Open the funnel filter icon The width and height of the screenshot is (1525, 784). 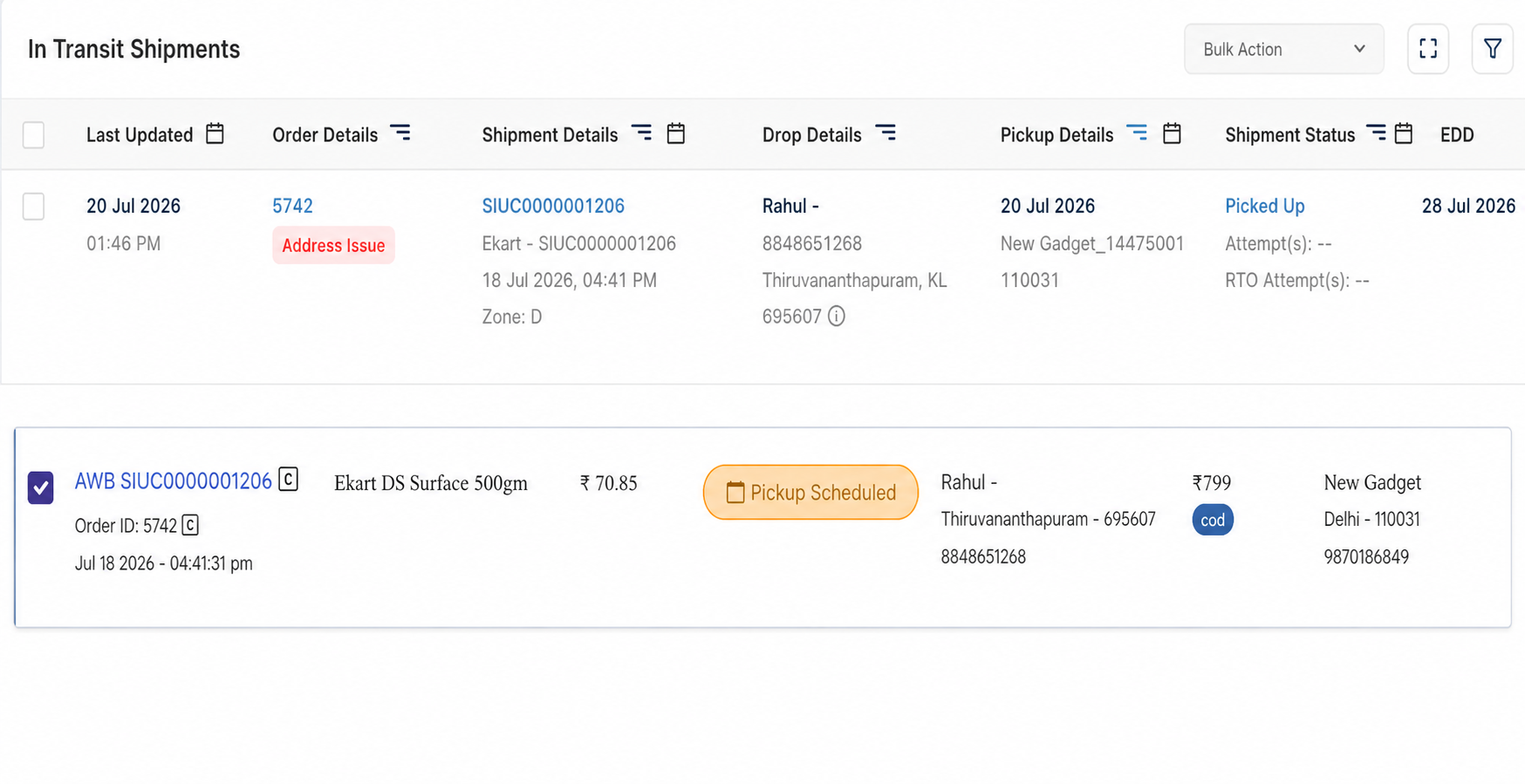tap(1493, 49)
